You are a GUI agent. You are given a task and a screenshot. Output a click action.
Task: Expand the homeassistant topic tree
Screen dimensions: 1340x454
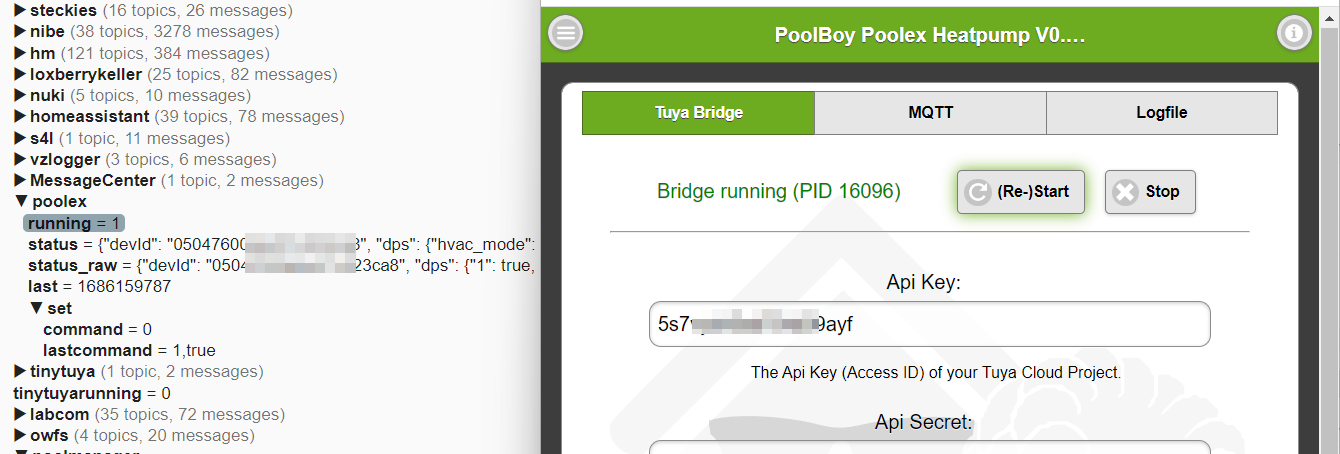(20, 117)
